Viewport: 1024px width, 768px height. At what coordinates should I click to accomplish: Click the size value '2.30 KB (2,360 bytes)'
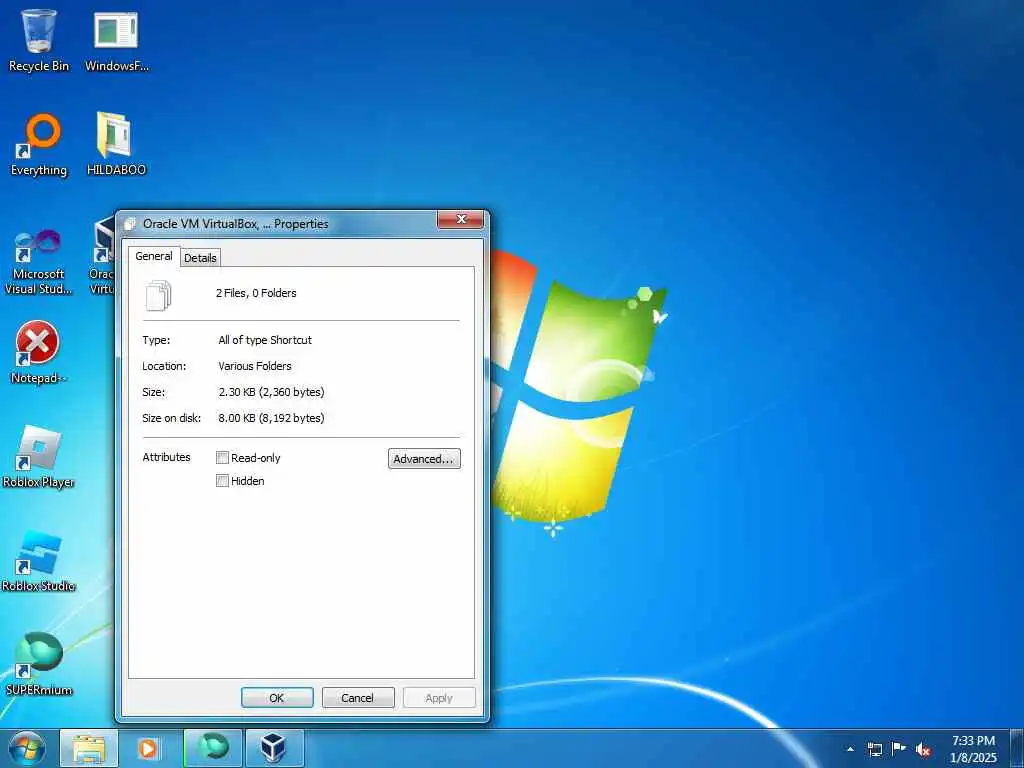tap(271, 392)
